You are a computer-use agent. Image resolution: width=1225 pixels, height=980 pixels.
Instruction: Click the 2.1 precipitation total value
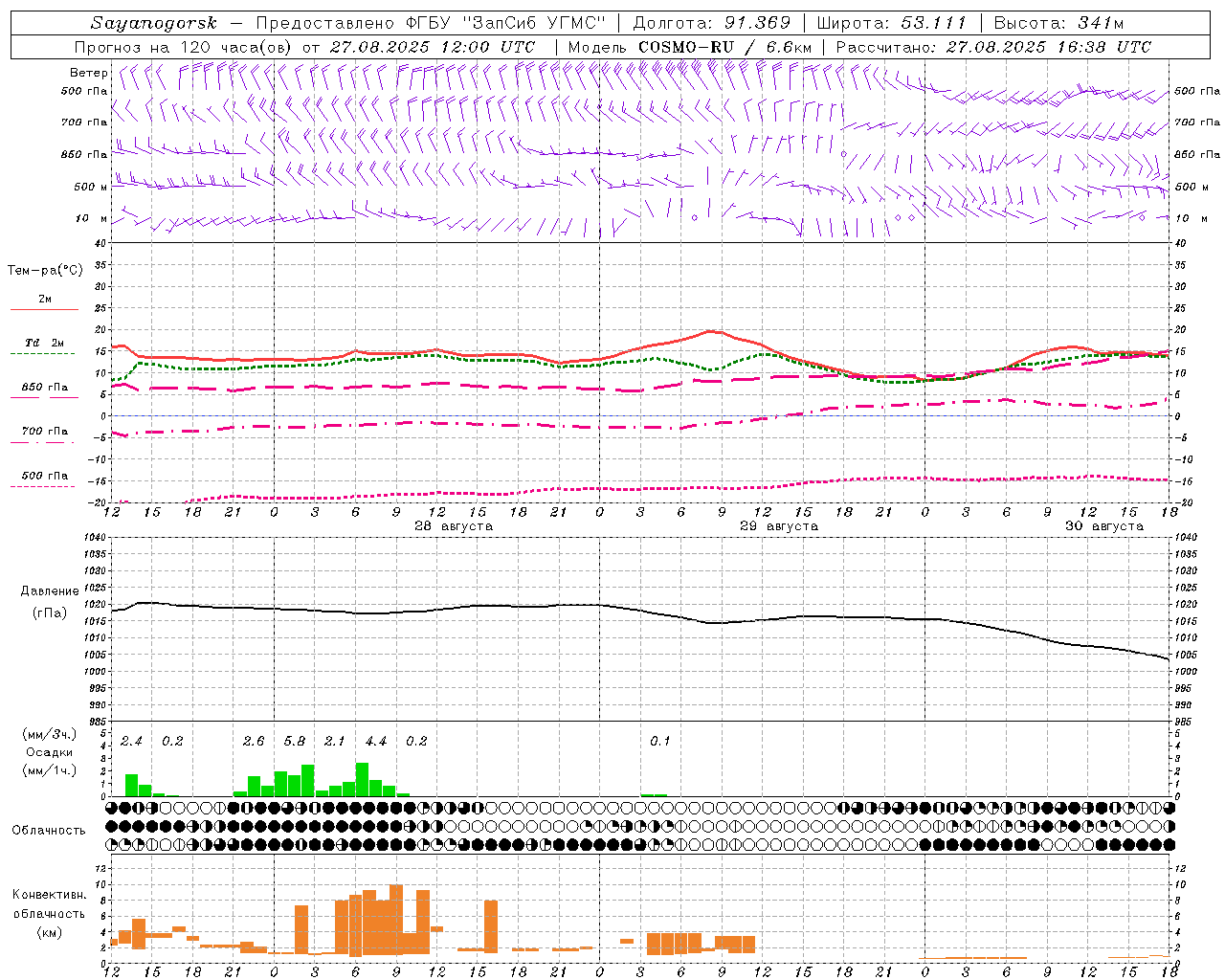pyautogui.click(x=334, y=742)
